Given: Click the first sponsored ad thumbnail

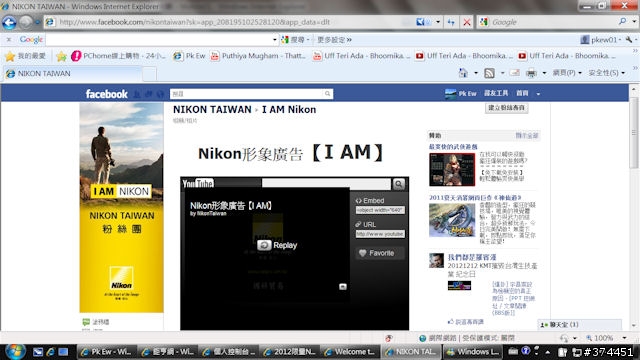Looking at the screenshot, I should pyautogui.click(x=452, y=169).
